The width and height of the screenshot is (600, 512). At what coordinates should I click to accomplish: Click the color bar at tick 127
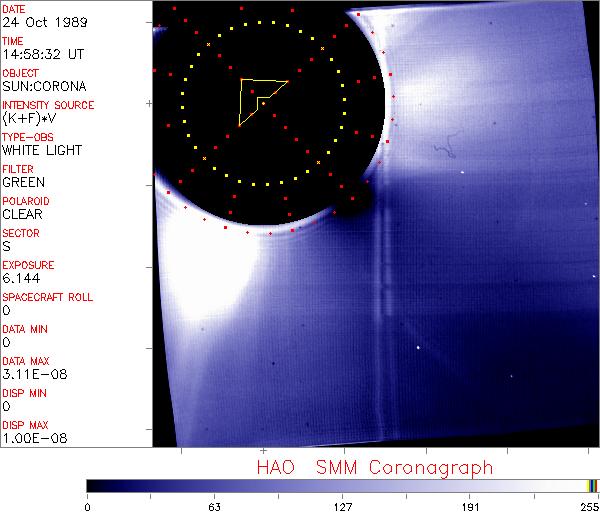[x=343, y=486]
